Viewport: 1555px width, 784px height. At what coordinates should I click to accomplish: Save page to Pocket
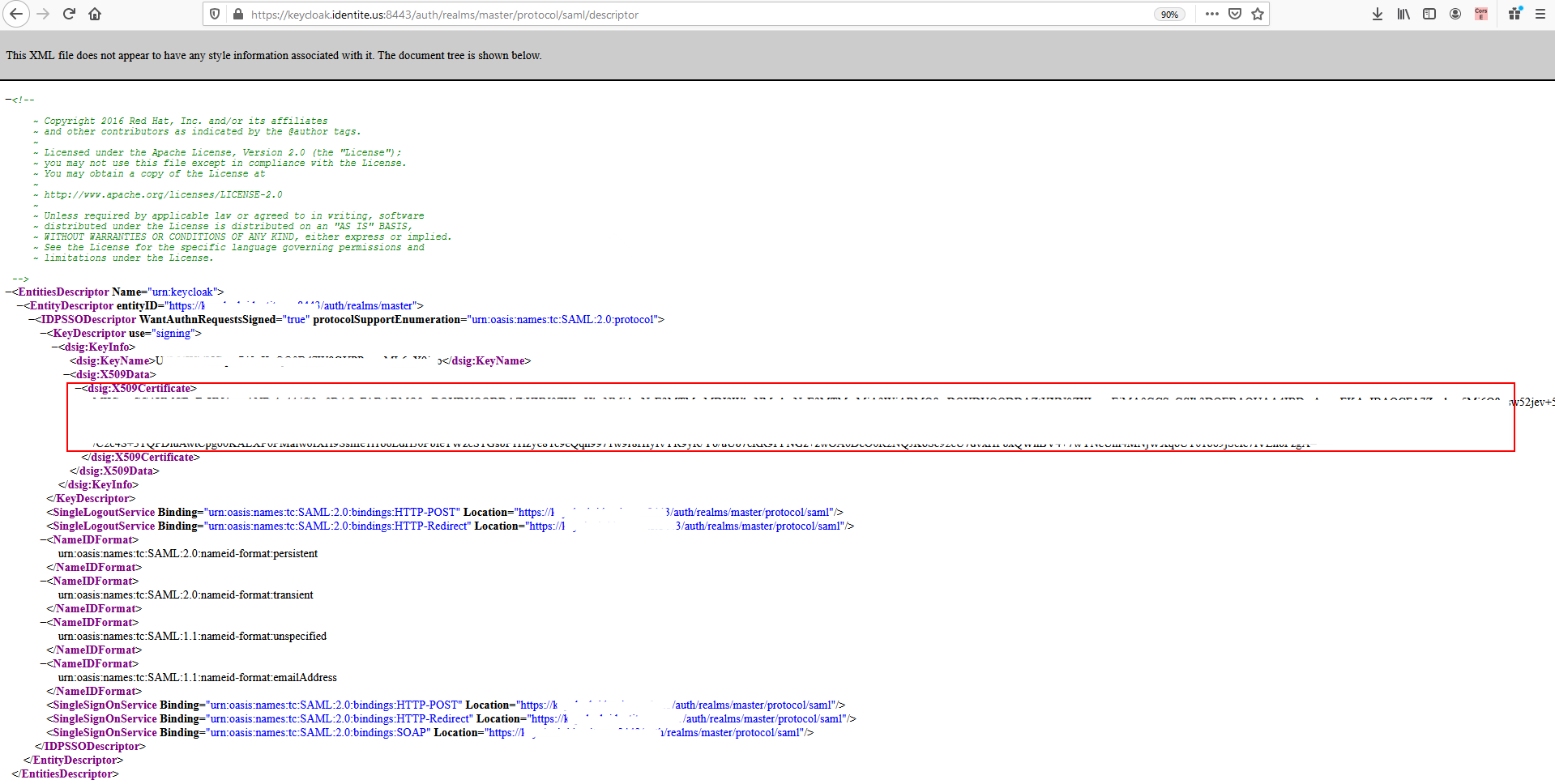1235,14
